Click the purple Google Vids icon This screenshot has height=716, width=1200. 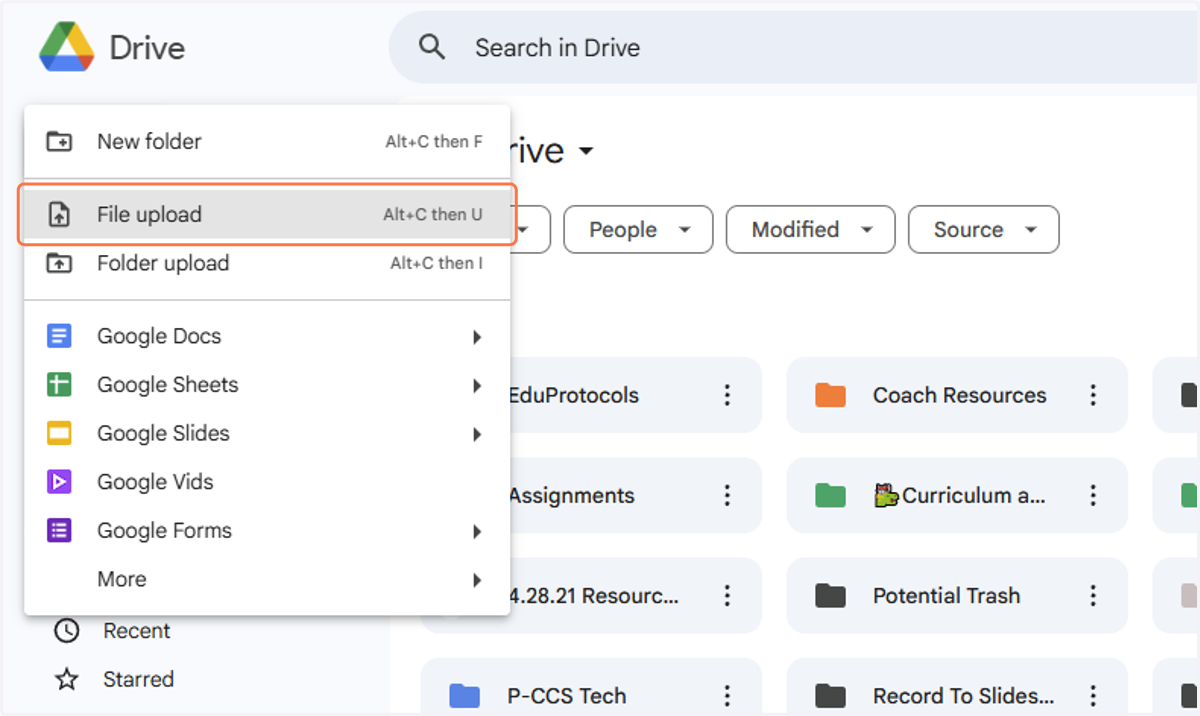pos(60,482)
